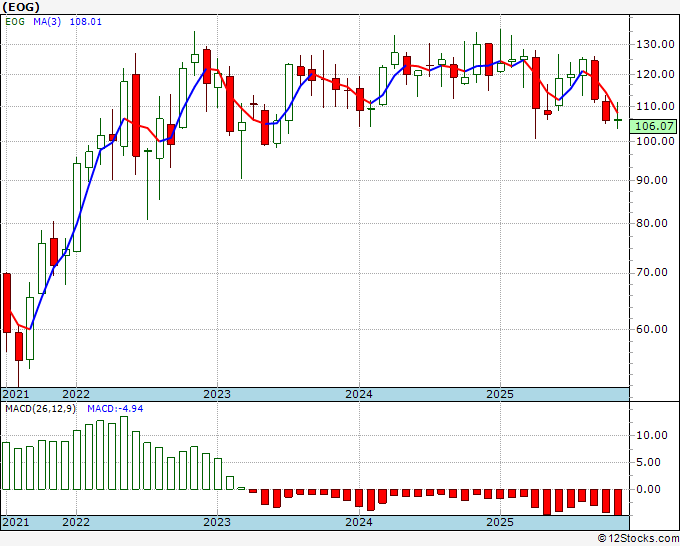
Task: Click the 2024 label on MACD timeline
Action: pyautogui.click(x=359, y=522)
